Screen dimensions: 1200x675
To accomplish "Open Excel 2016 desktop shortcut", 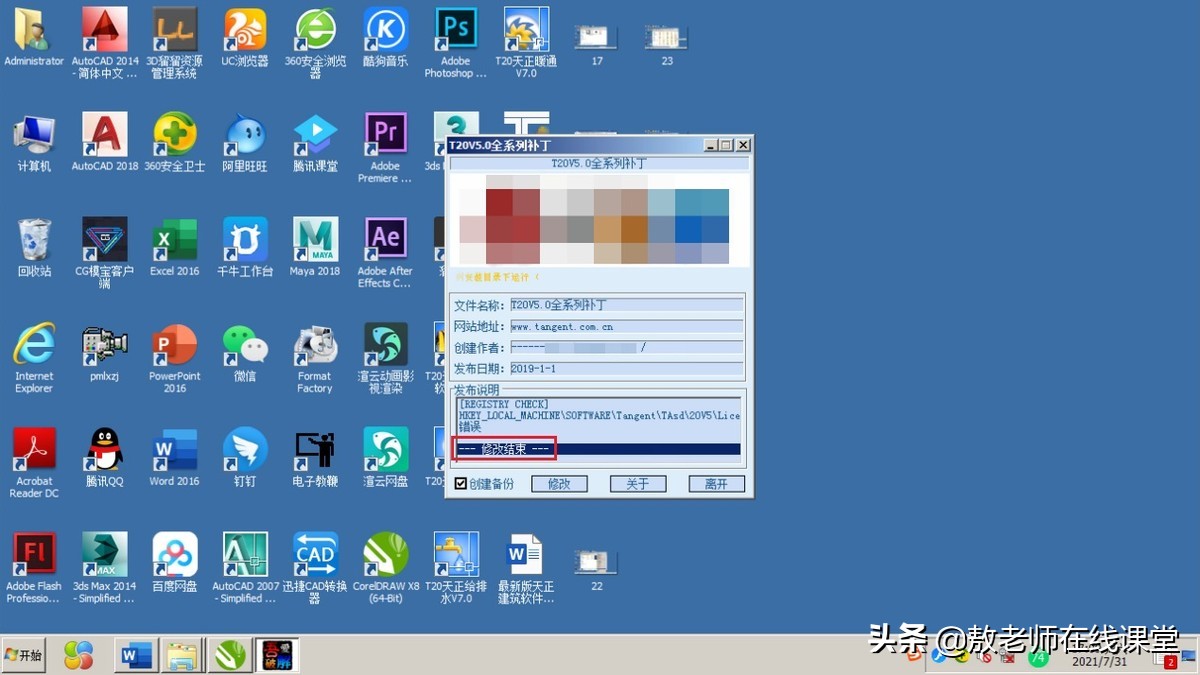I will (174, 240).
